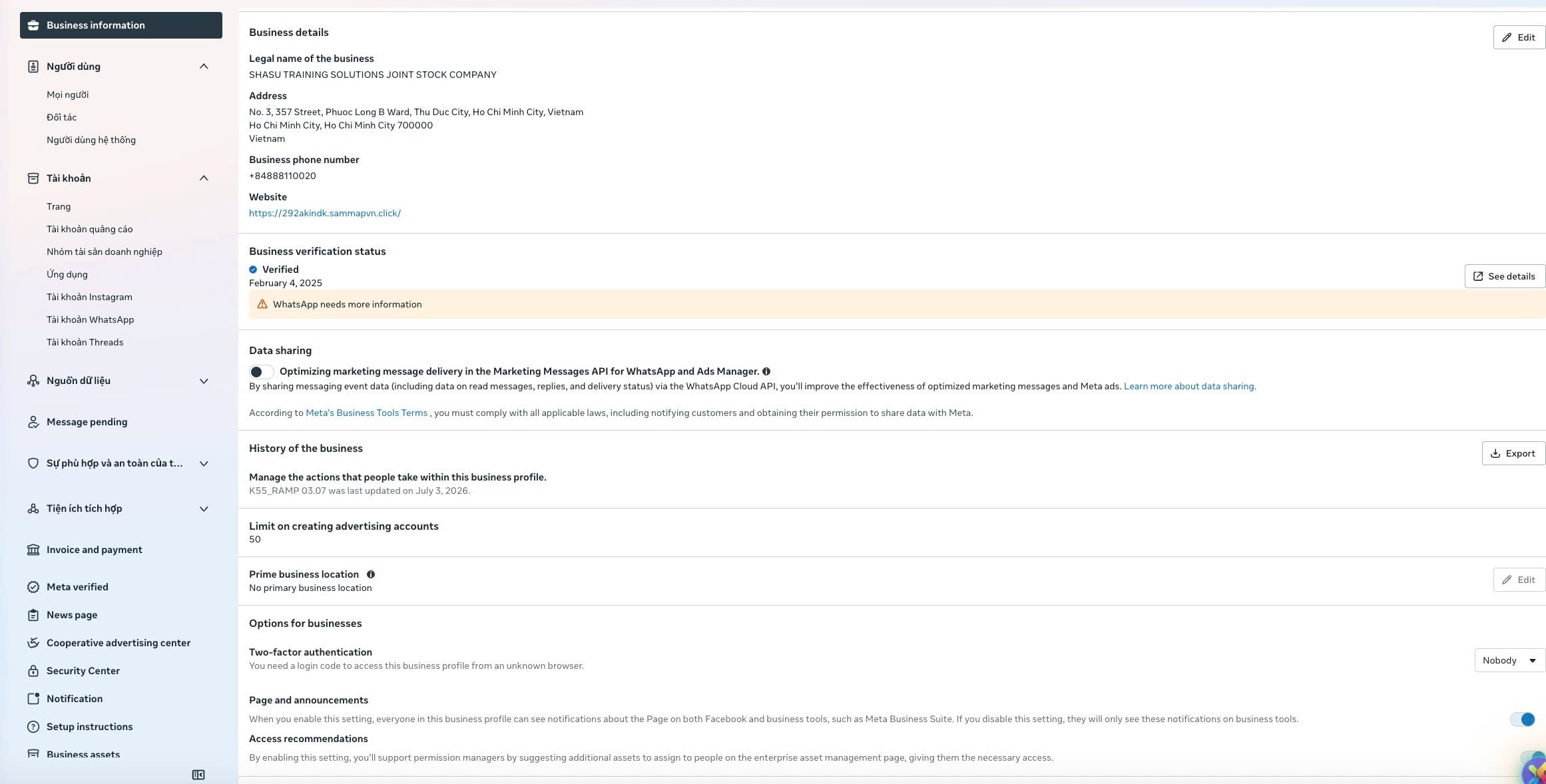The width and height of the screenshot is (1546, 784).
Task: Open Business assets in the sidebar
Action: tap(83, 754)
